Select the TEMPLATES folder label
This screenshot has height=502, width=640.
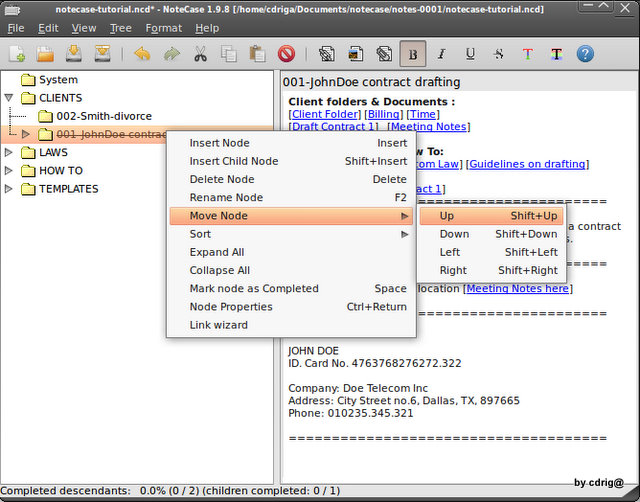(69, 189)
